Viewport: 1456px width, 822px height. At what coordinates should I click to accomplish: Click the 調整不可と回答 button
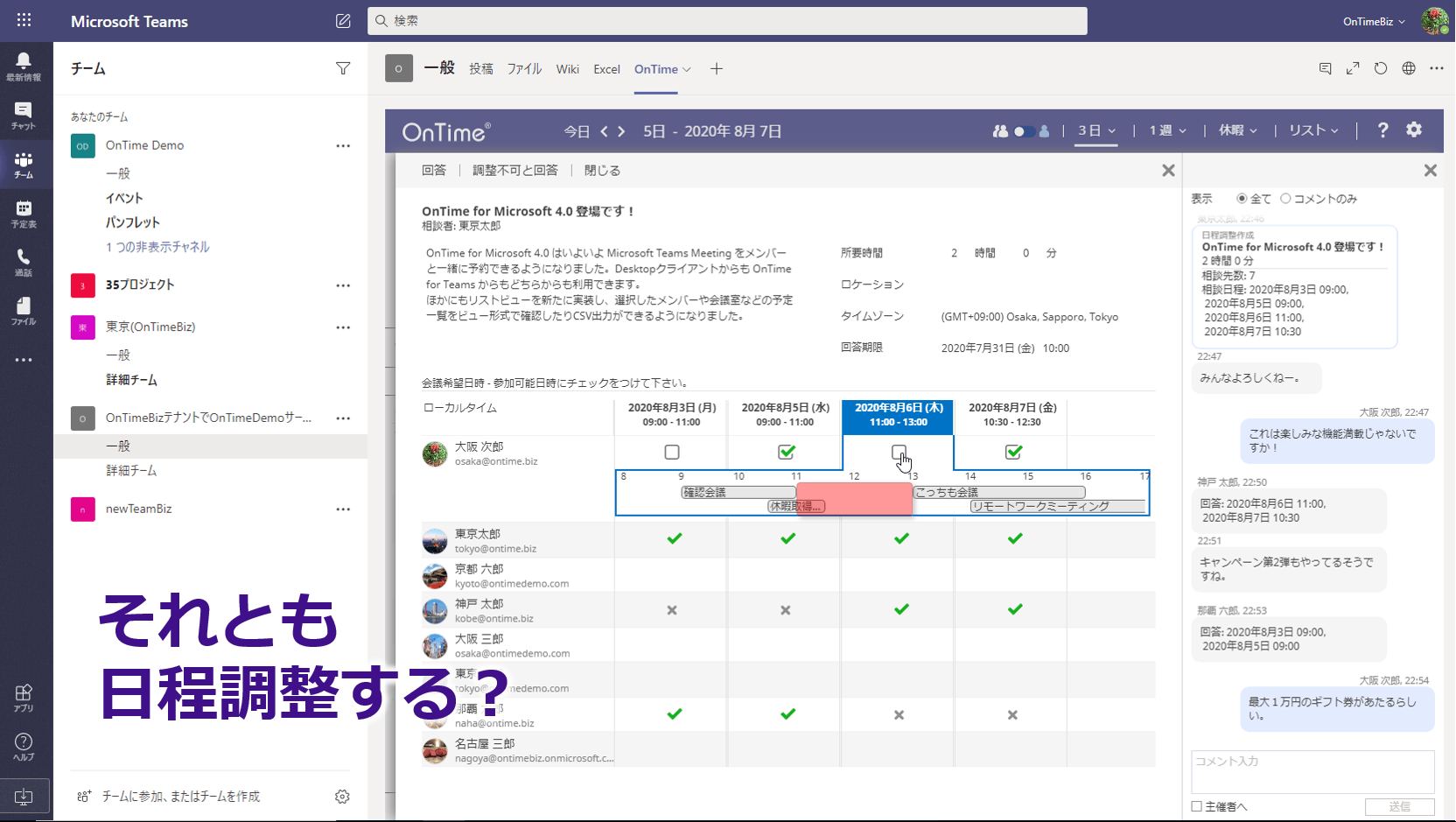[x=514, y=170]
